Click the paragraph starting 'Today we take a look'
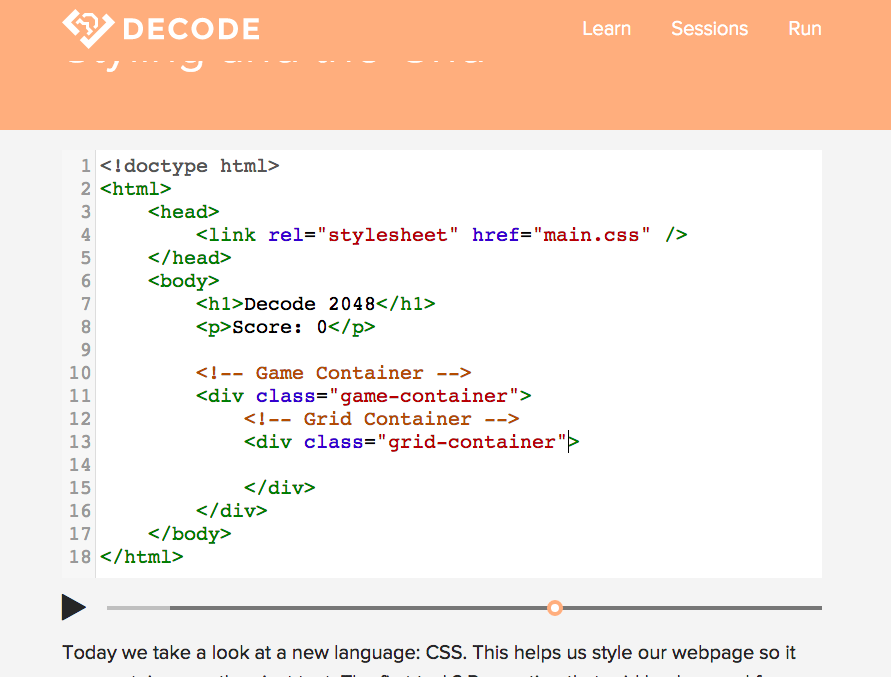Viewport: 891px width, 677px height. point(429,659)
